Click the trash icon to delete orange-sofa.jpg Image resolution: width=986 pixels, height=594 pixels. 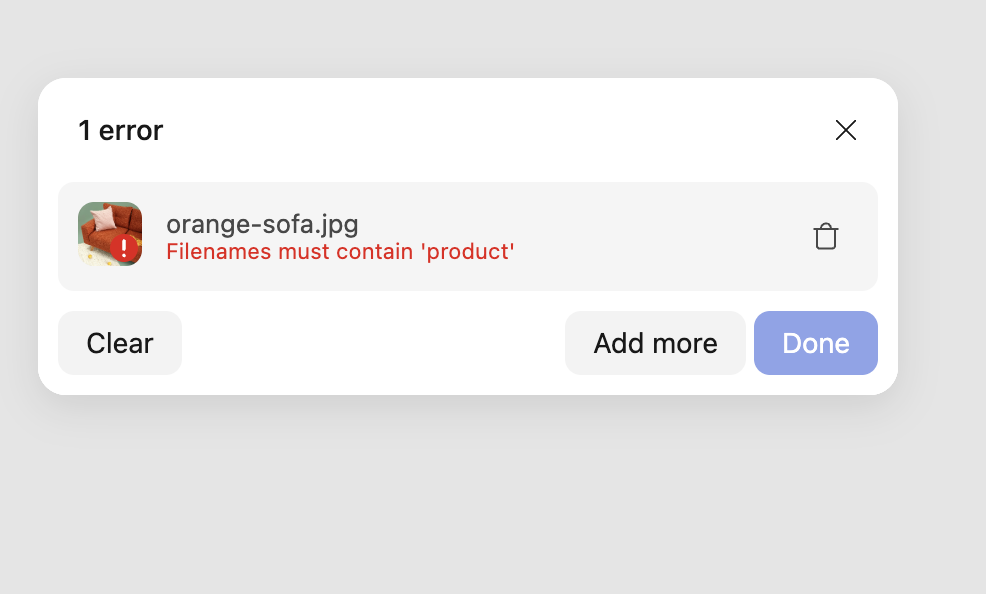(826, 236)
